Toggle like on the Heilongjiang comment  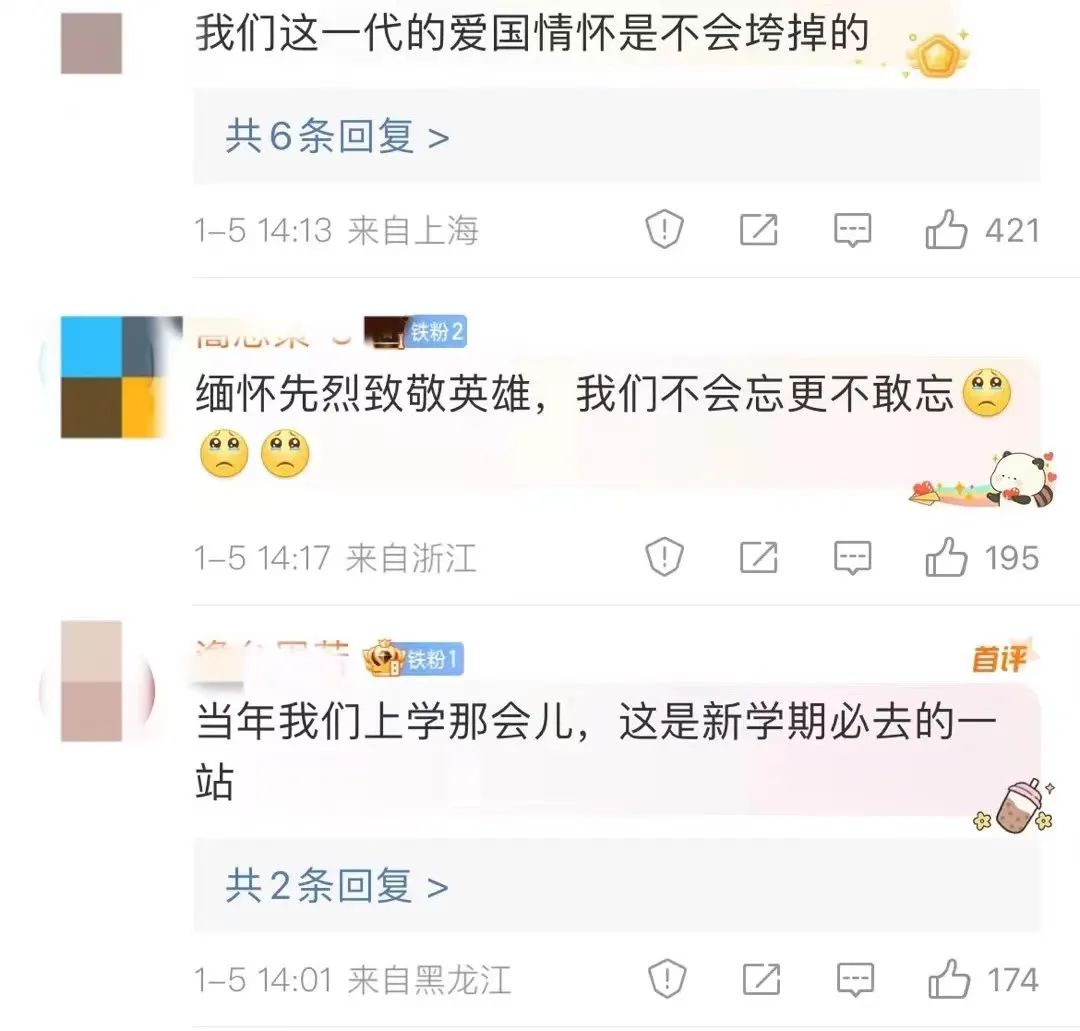pos(948,979)
